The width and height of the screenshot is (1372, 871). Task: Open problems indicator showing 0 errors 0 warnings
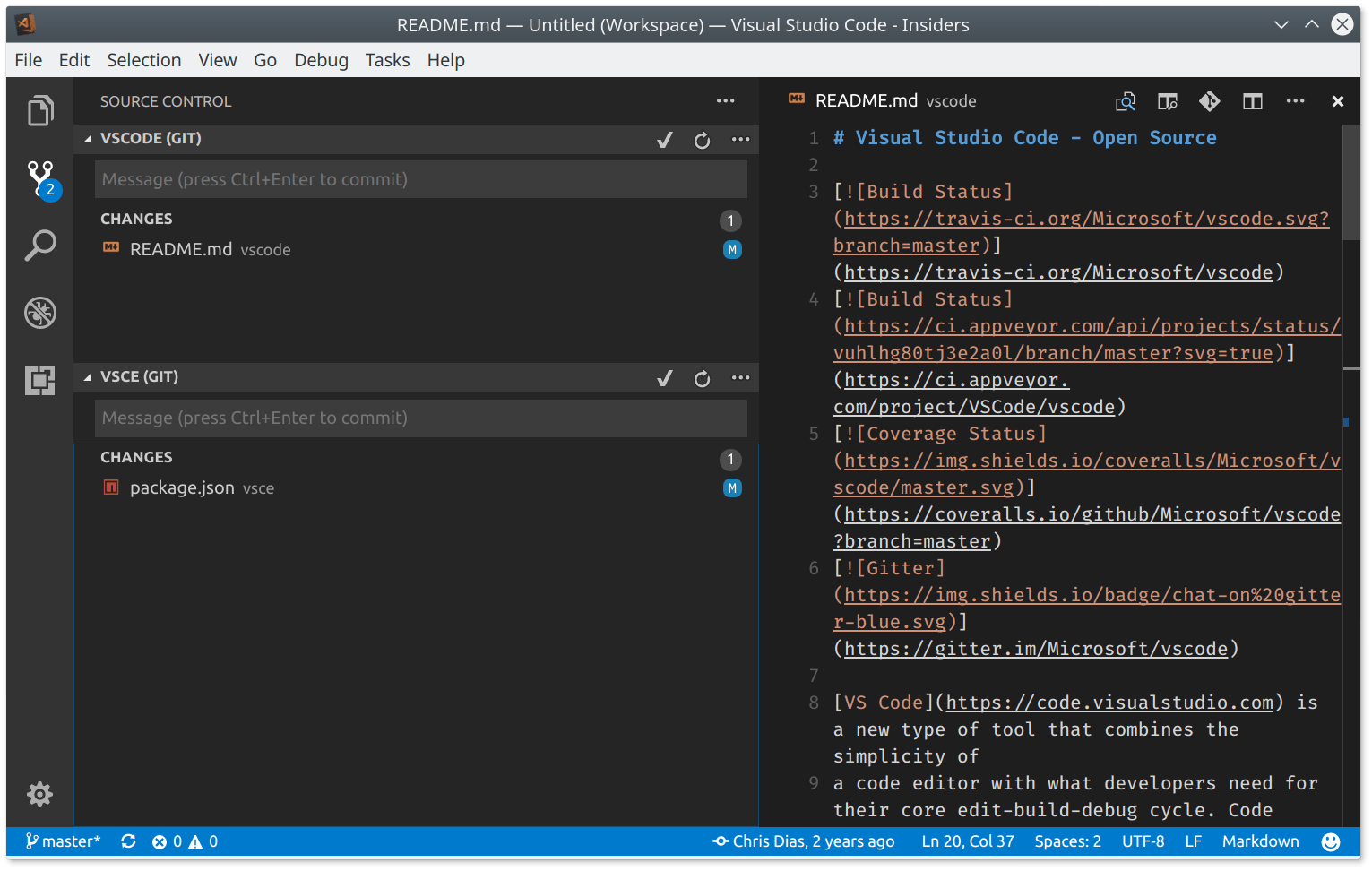(186, 841)
